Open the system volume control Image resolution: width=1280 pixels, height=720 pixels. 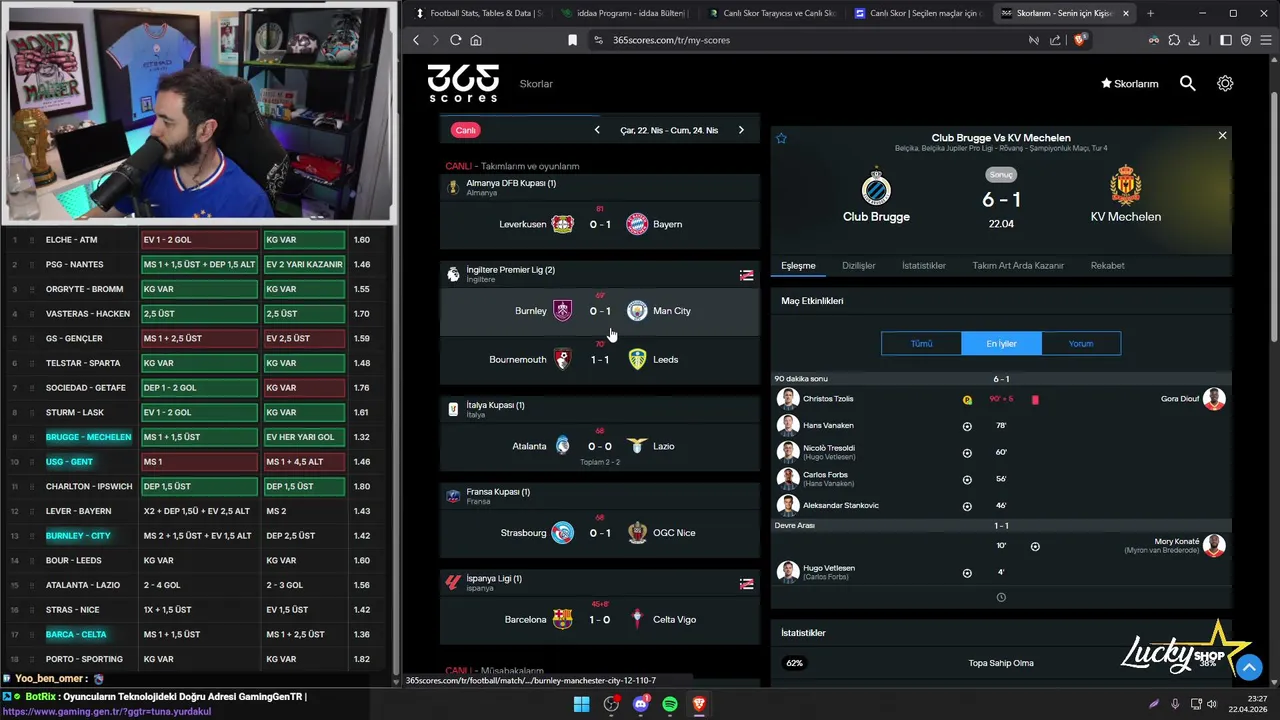point(1211,704)
